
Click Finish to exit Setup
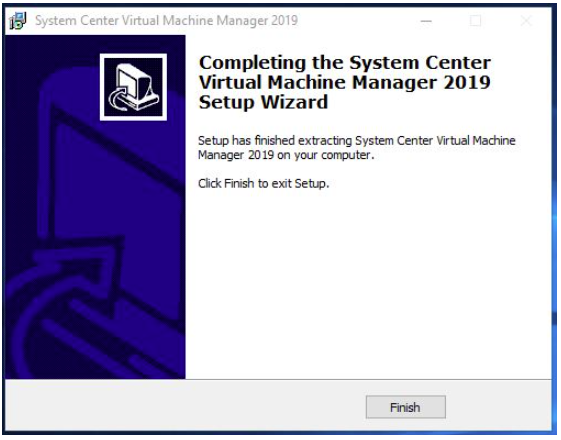point(405,407)
